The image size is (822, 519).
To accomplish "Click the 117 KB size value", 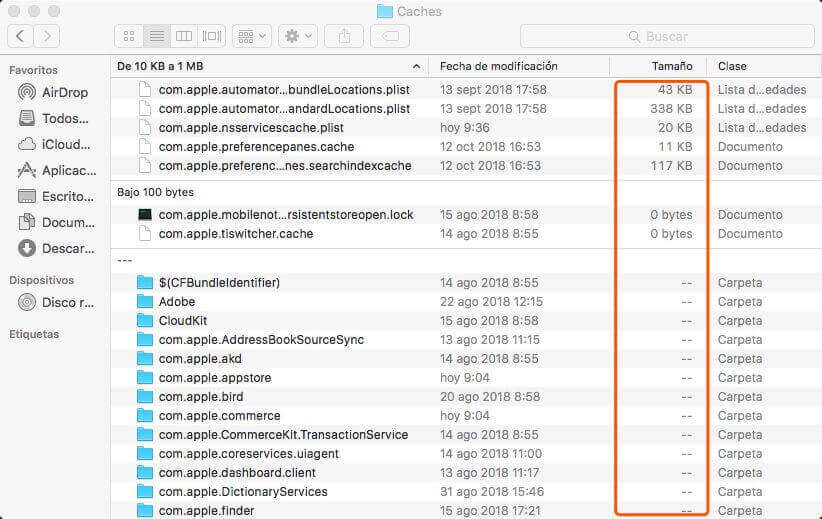I will [x=671, y=166].
